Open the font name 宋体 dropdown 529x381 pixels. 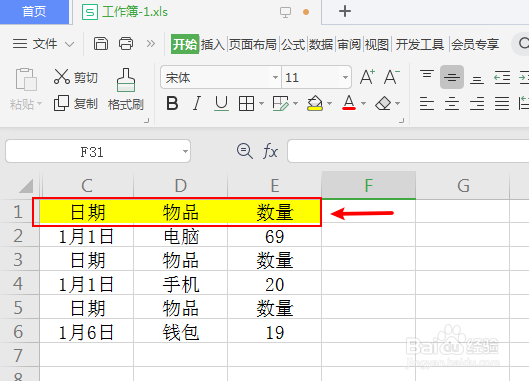point(275,78)
